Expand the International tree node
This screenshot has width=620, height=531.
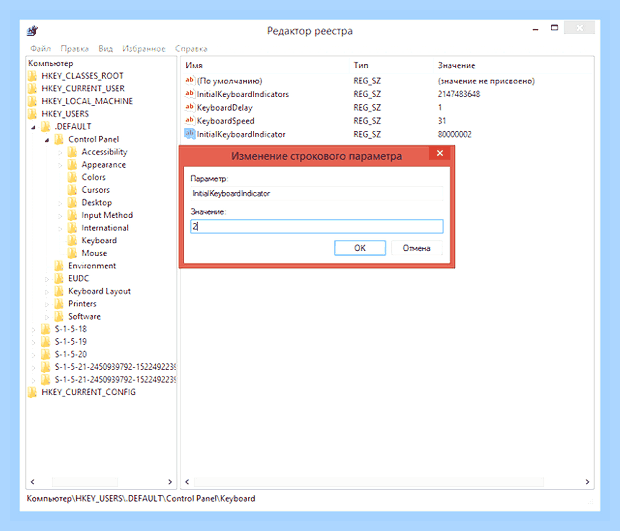pyautogui.click(x=60, y=229)
